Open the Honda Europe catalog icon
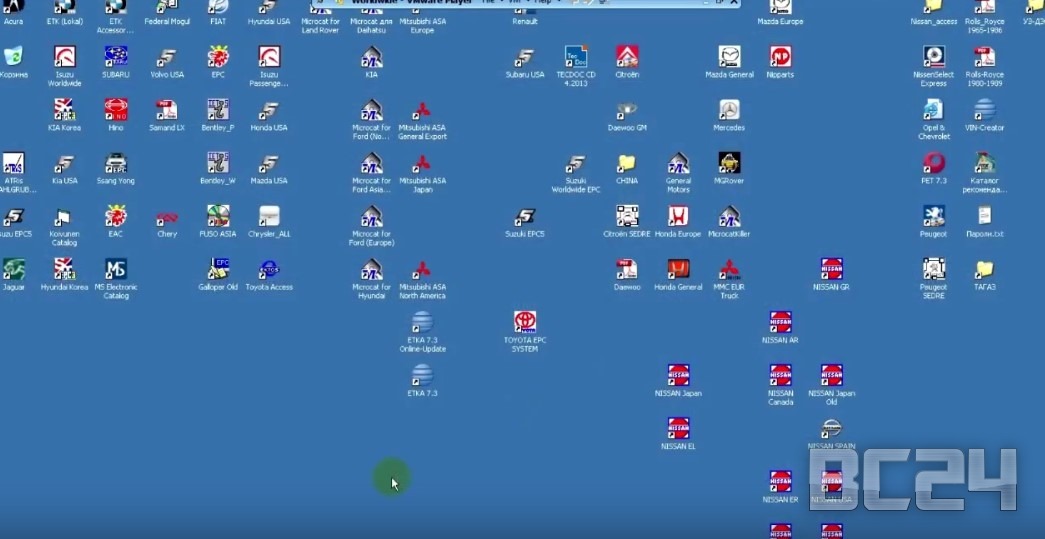This screenshot has height=539, width=1045. coord(677,216)
